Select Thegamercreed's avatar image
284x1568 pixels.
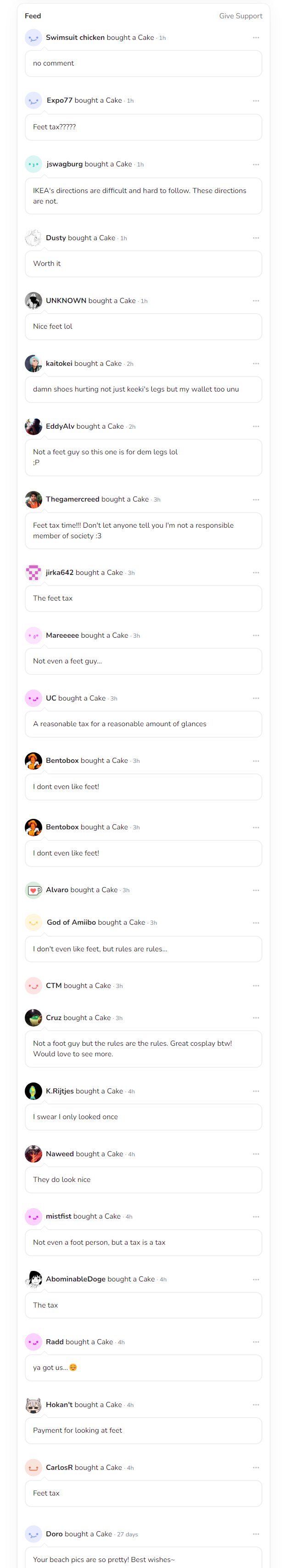point(33,500)
